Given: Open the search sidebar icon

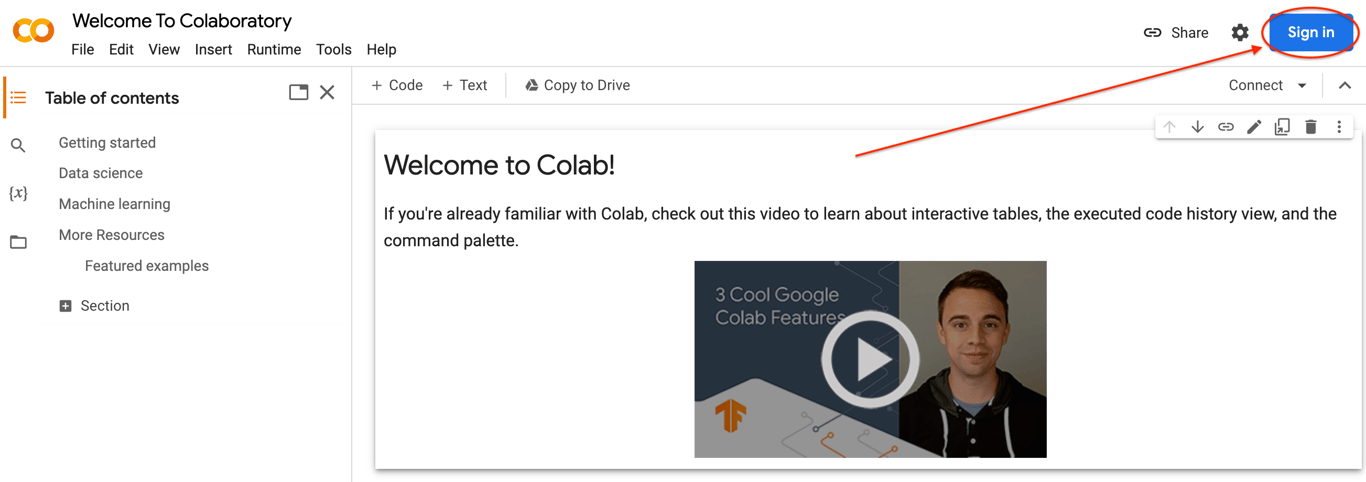Looking at the screenshot, I should click(18, 146).
